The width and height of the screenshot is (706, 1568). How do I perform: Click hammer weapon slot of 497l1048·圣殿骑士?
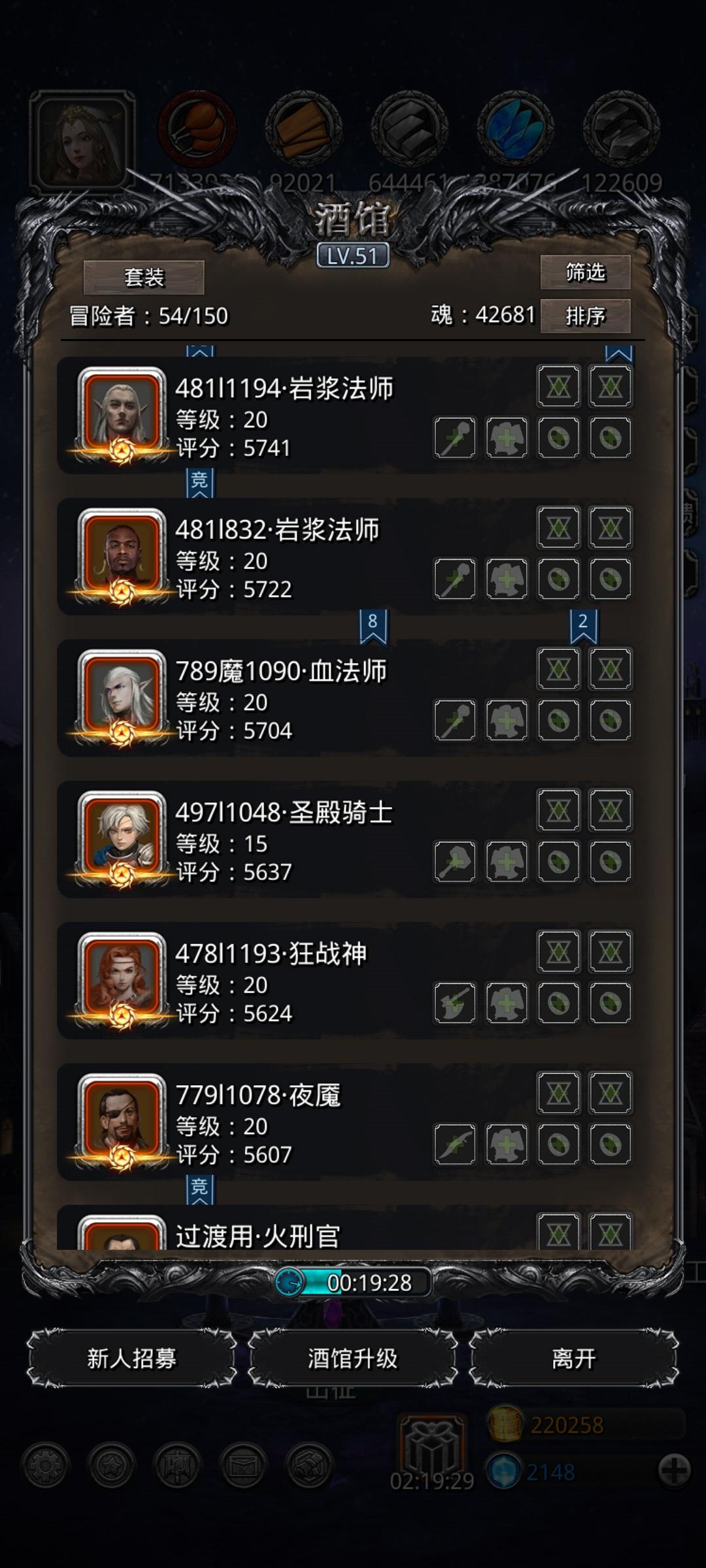point(455,862)
